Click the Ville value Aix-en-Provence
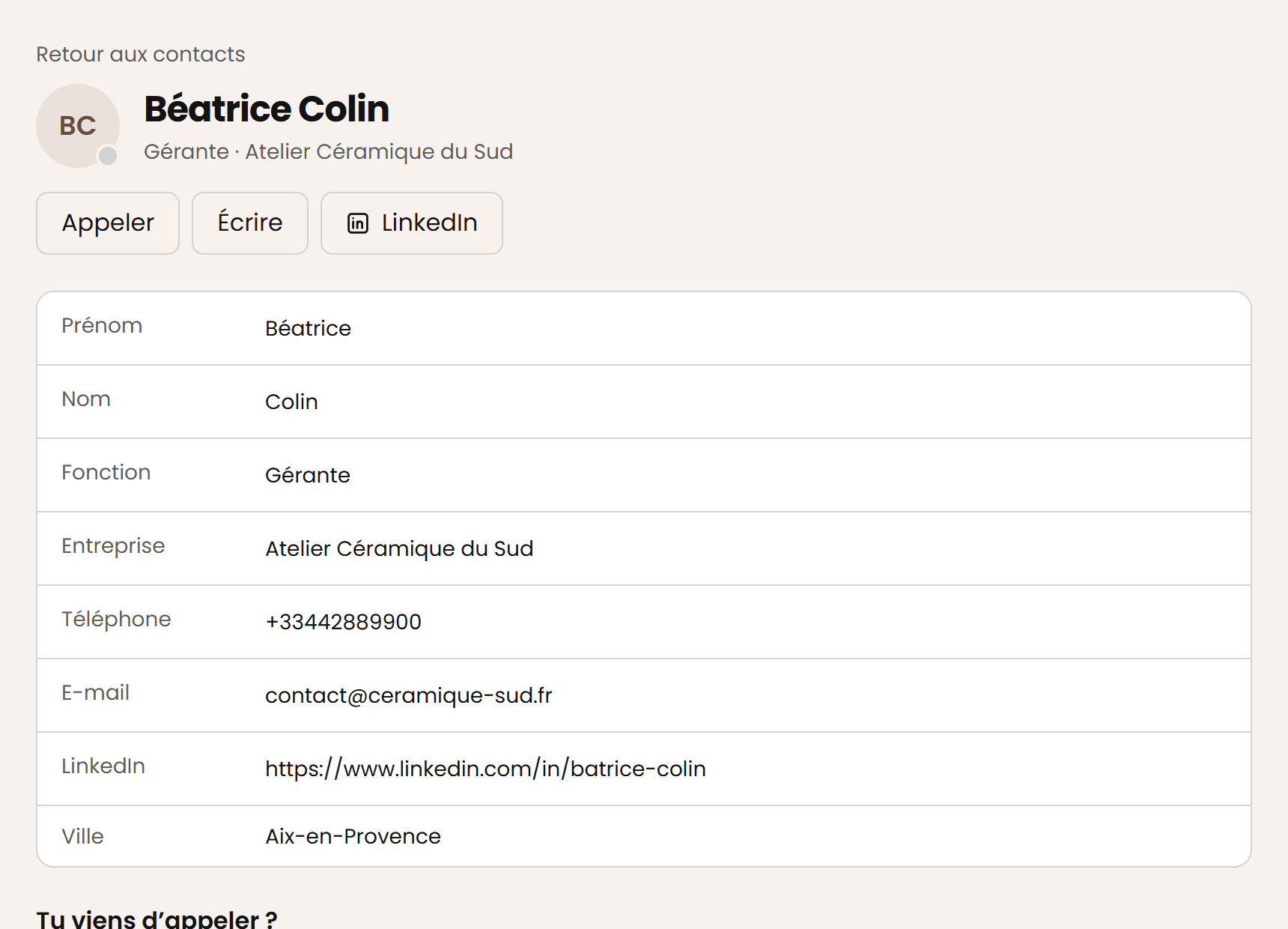This screenshot has width=1288, height=929. [x=353, y=836]
